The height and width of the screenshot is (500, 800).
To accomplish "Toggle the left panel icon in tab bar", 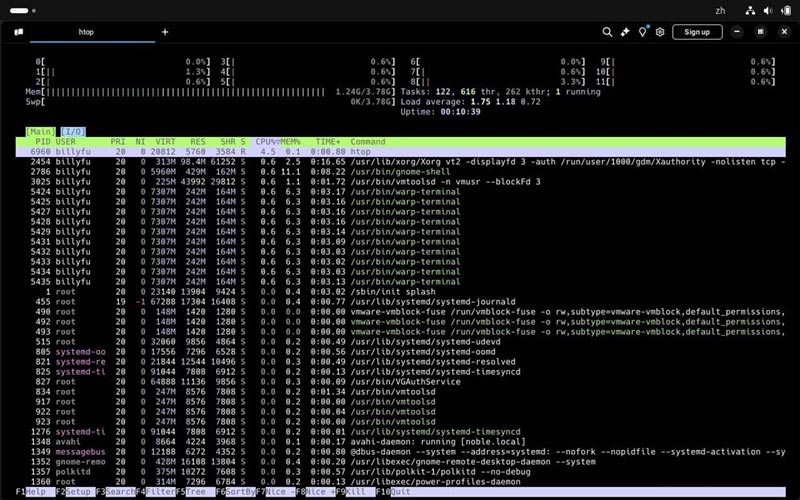I will pos(18,32).
